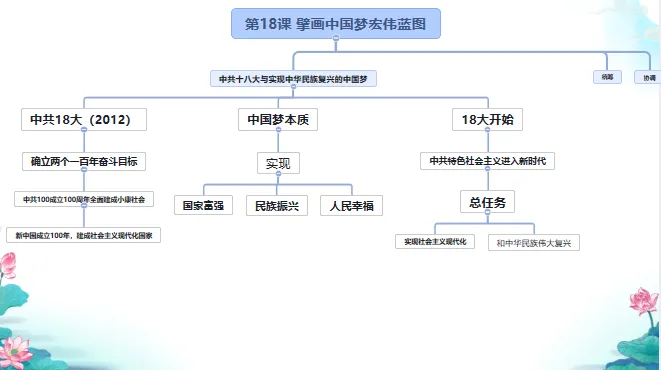The height and width of the screenshot is (370, 661).
Task: Select the 中共100成立100周年全面建成小康社会 node
Action: [x=84, y=199]
